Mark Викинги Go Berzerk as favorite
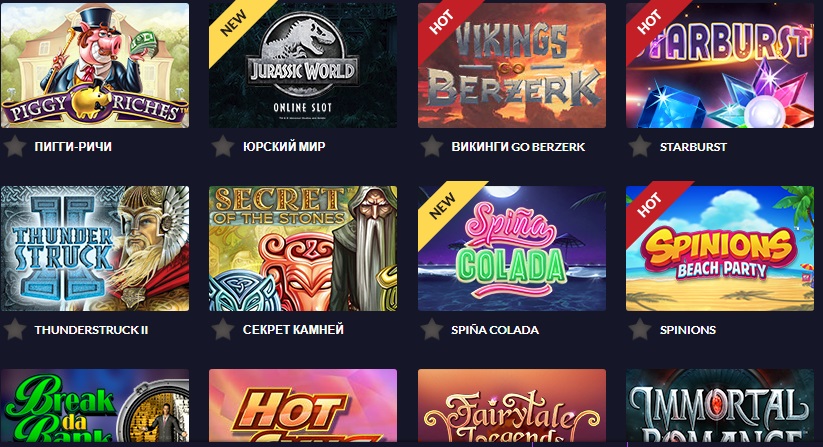Image resolution: width=823 pixels, height=447 pixels. (431, 146)
